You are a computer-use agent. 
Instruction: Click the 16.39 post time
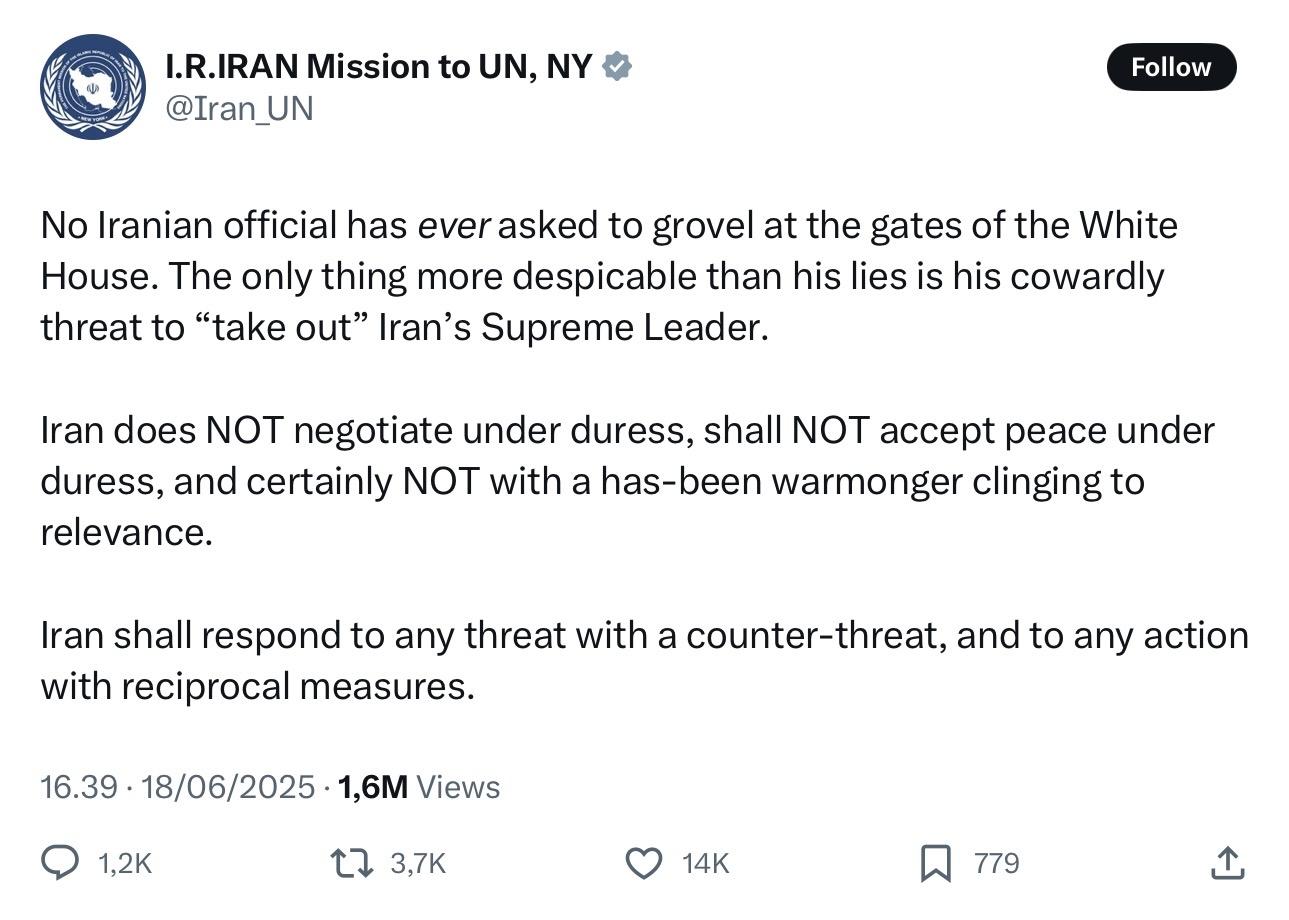pyautogui.click(x=78, y=787)
